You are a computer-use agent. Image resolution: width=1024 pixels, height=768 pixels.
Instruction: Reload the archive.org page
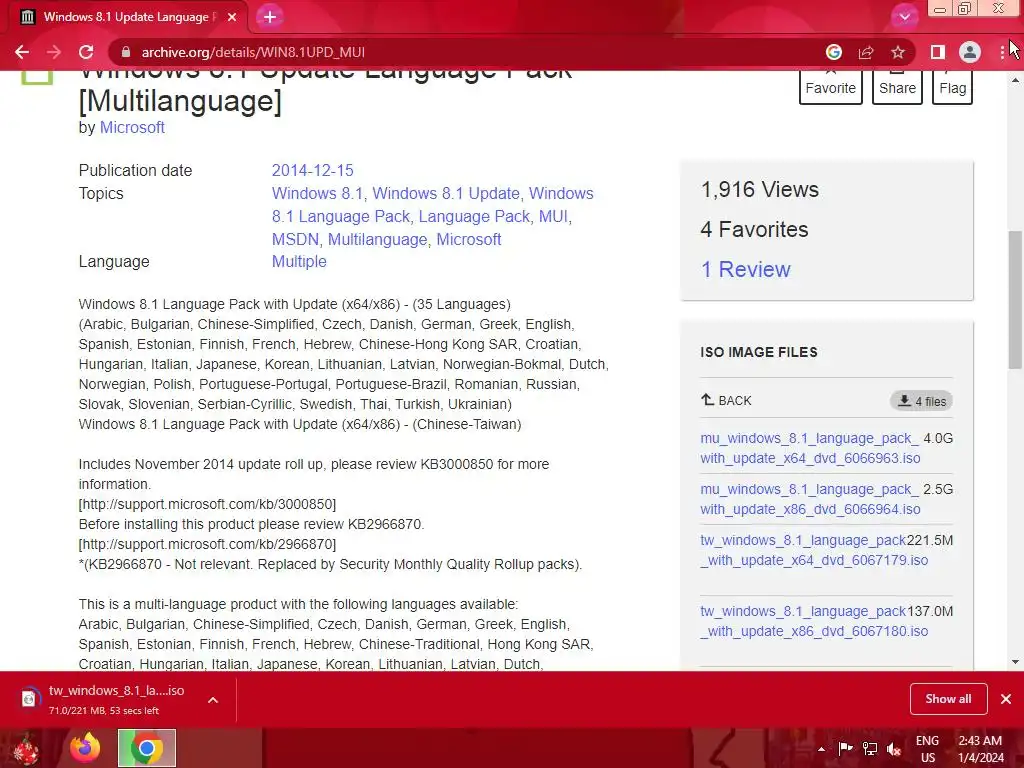[x=86, y=52]
